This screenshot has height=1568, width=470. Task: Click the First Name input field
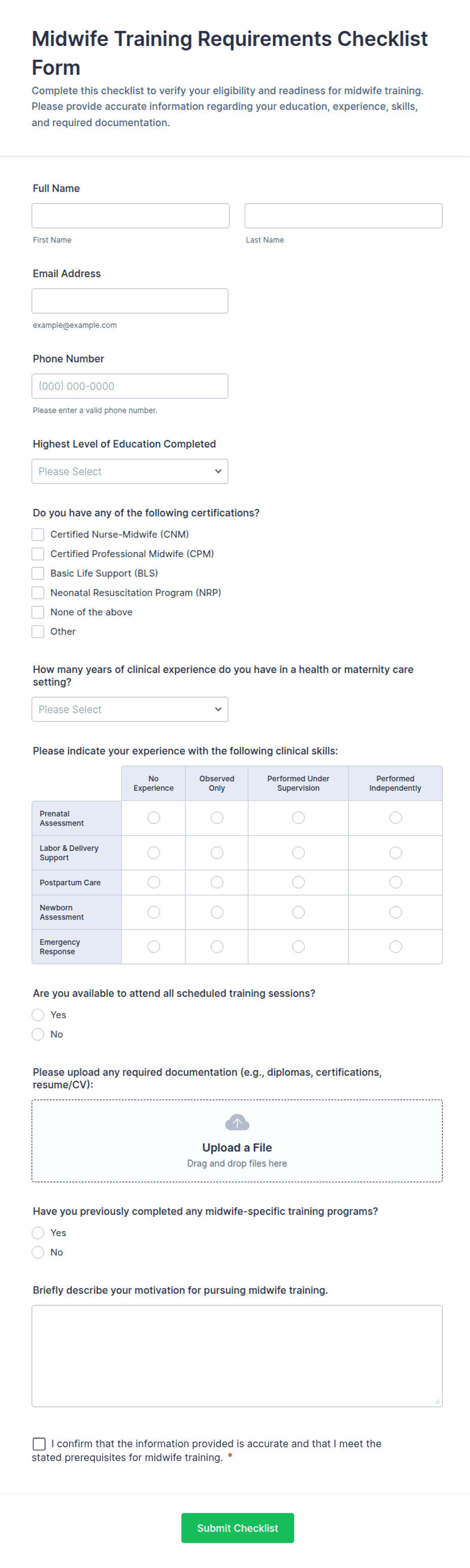130,216
